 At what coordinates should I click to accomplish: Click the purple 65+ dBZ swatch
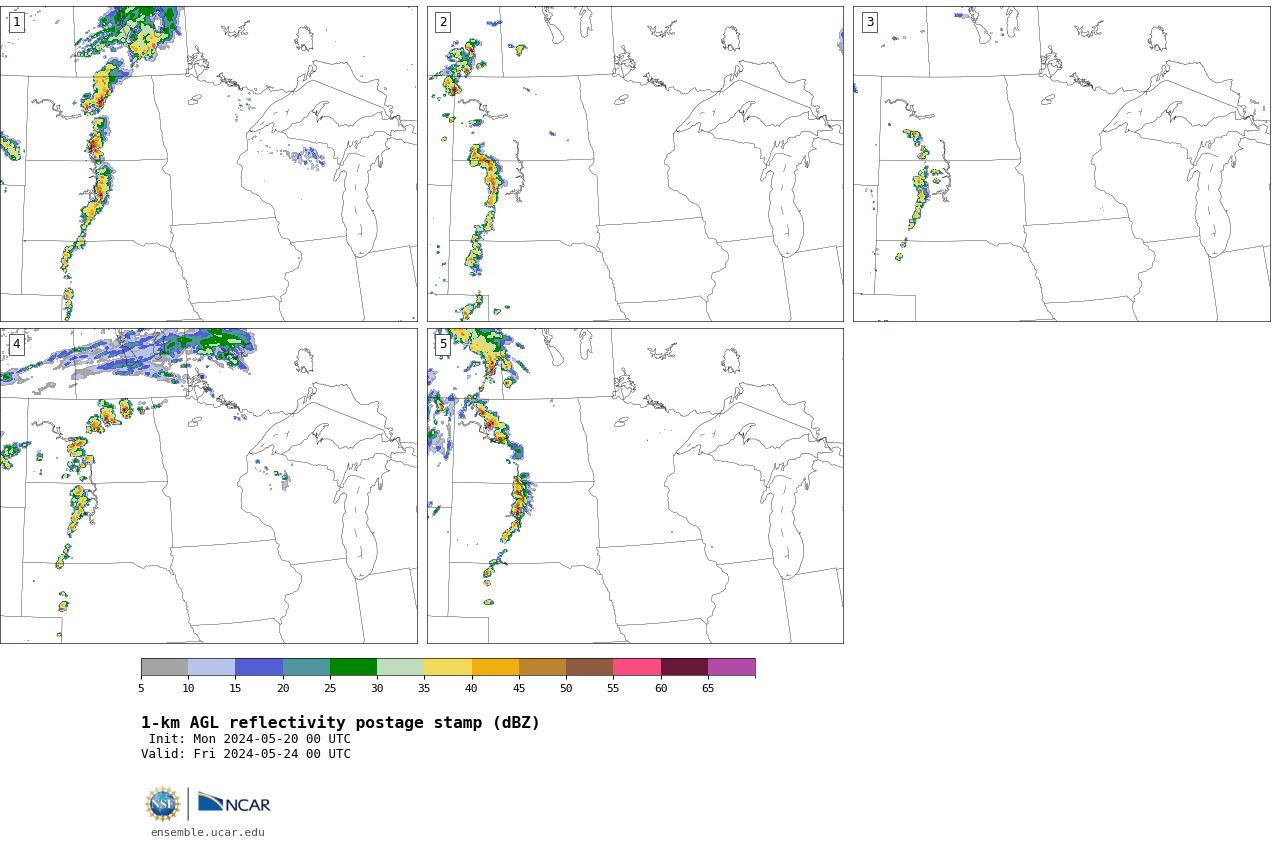(731, 667)
